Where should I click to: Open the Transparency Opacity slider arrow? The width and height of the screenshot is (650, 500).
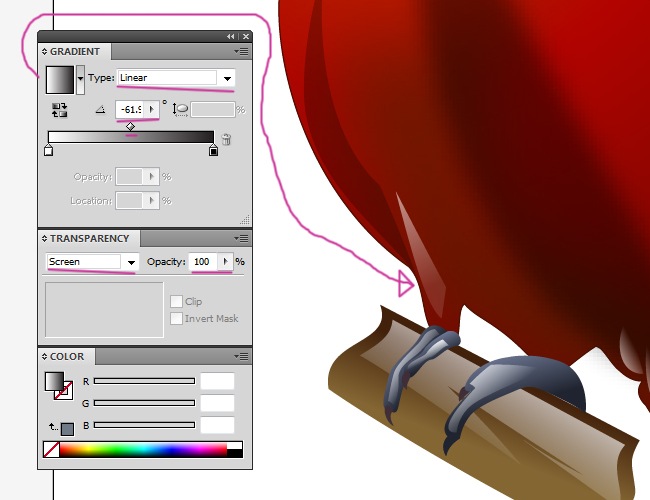pos(226,262)
